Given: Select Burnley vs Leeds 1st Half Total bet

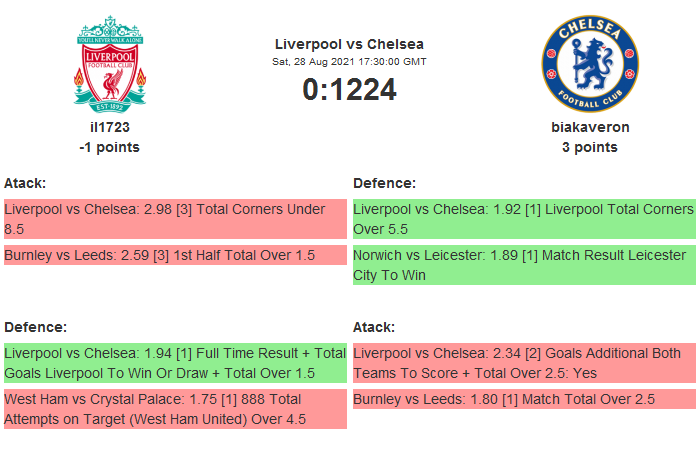Looking at the screenshot, I should click(175, 256).
